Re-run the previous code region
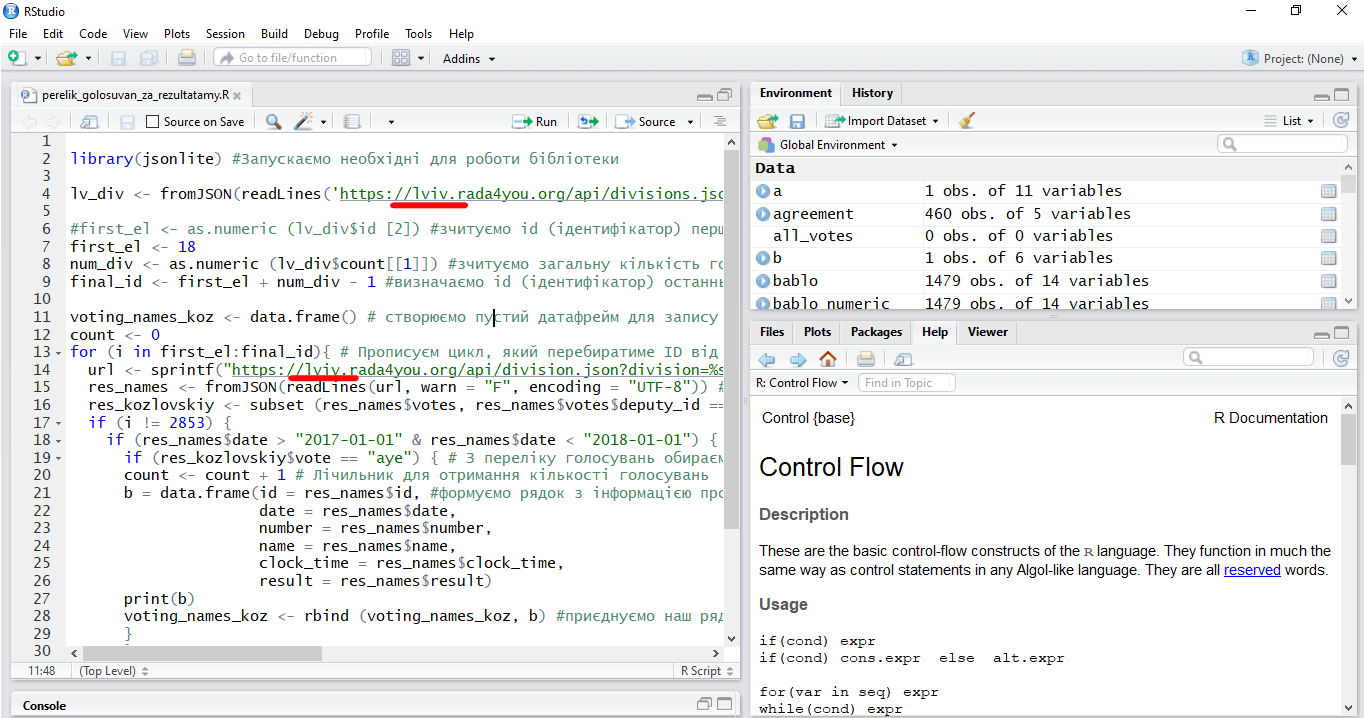The width and height of the screenshot is (1364, 718). (x=588, y=121)
